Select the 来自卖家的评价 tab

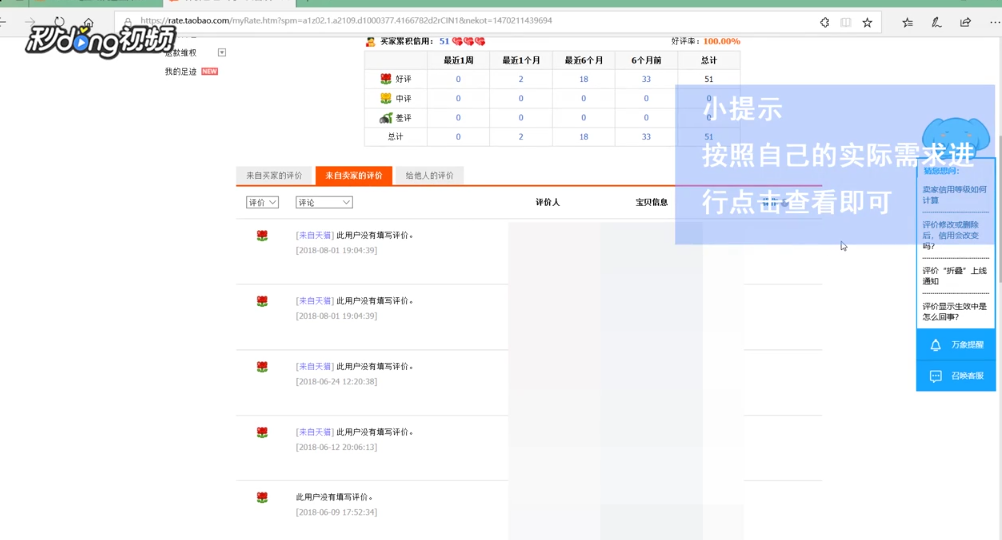pyautogui.click(x=353, y=175)
